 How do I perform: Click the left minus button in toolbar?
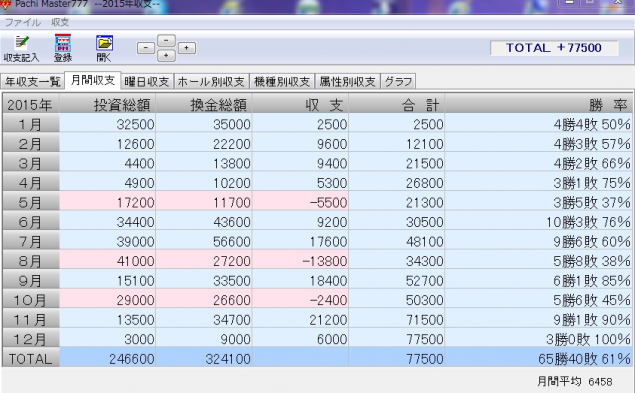(x=146, y=48)
